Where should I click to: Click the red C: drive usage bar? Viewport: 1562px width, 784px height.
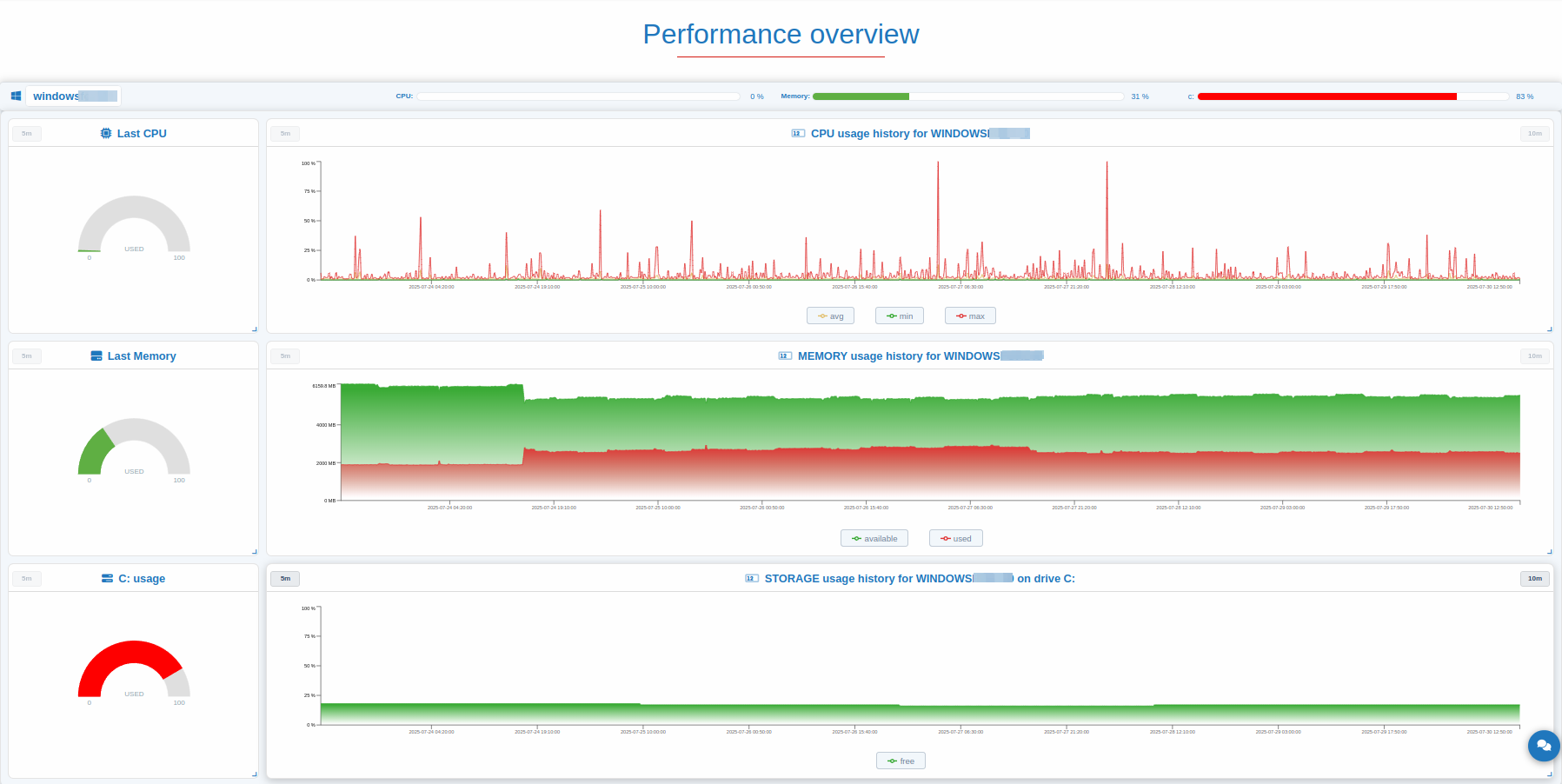coord(1326,96)
